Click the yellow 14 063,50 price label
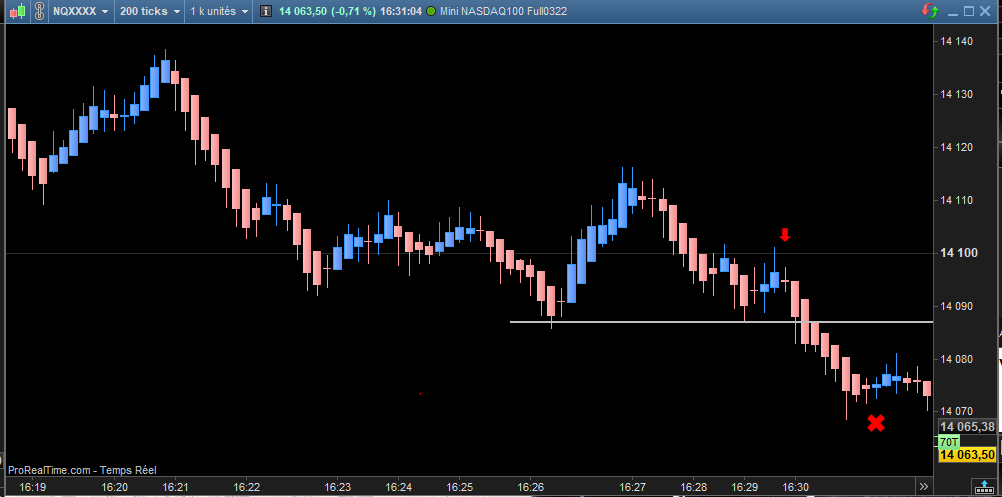Viewport: 1002px width, 497px height. 967,455
